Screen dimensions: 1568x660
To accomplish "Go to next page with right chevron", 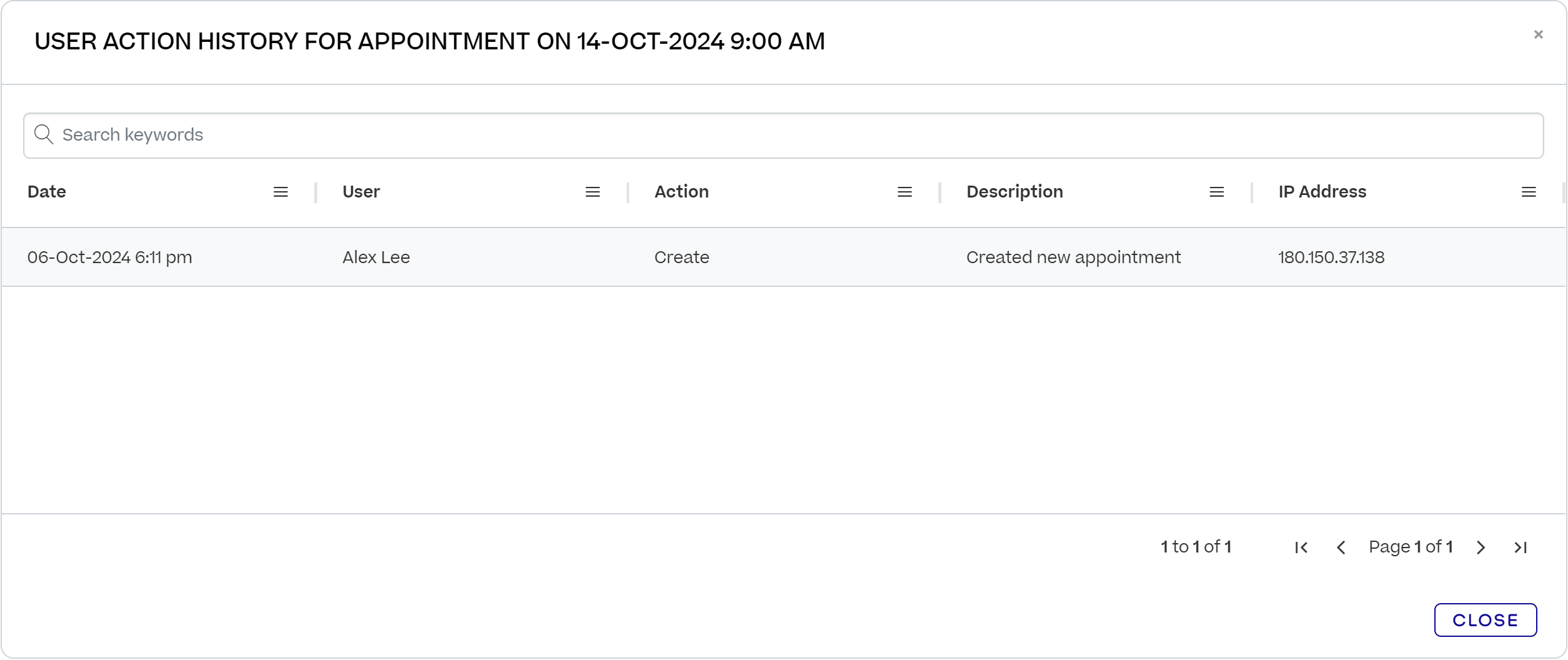I will 1481,547.
